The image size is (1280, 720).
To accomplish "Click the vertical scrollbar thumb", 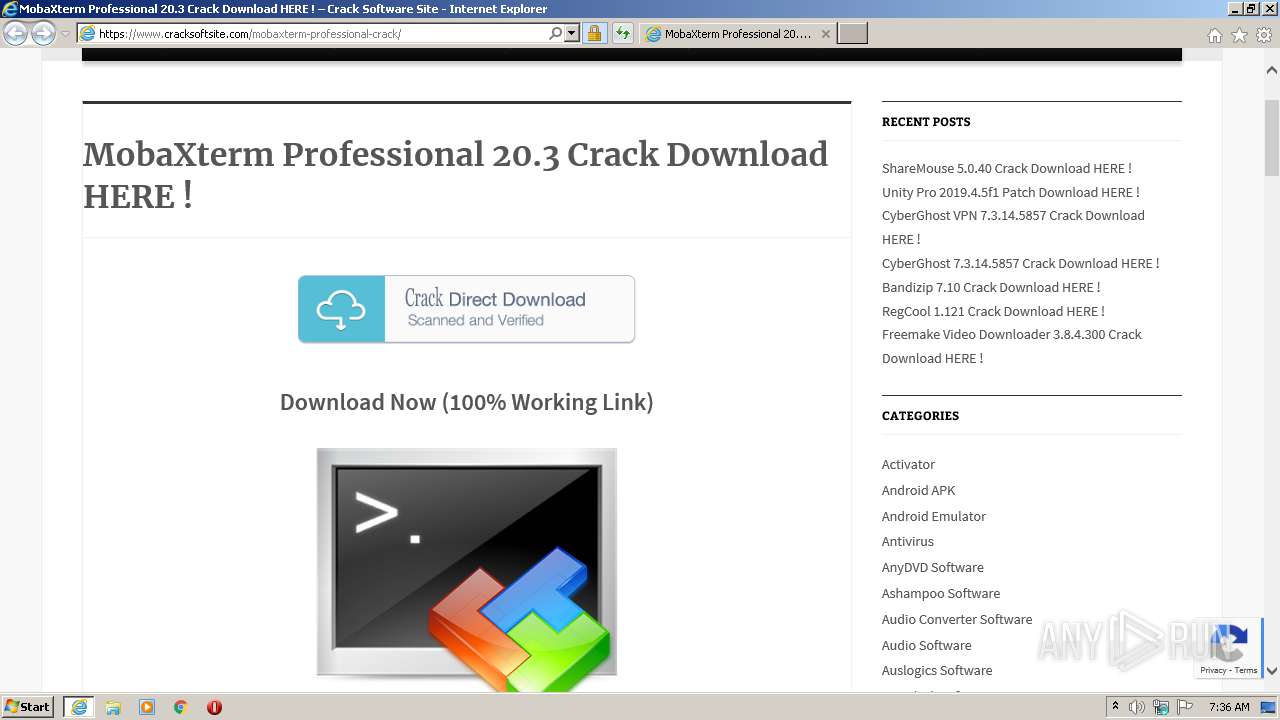I will click(1272, 138).
